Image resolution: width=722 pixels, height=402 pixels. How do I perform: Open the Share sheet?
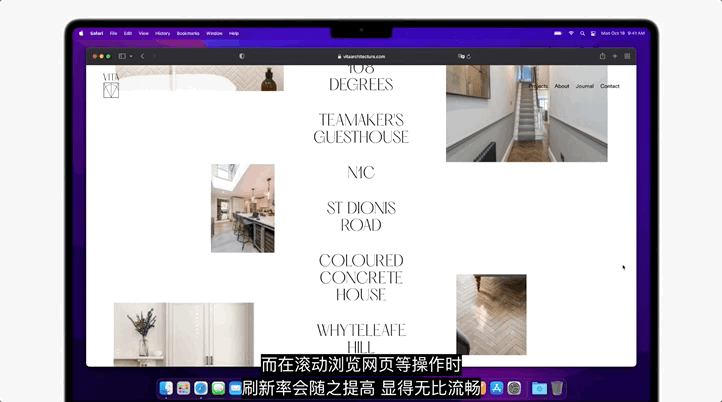[602, 56]
